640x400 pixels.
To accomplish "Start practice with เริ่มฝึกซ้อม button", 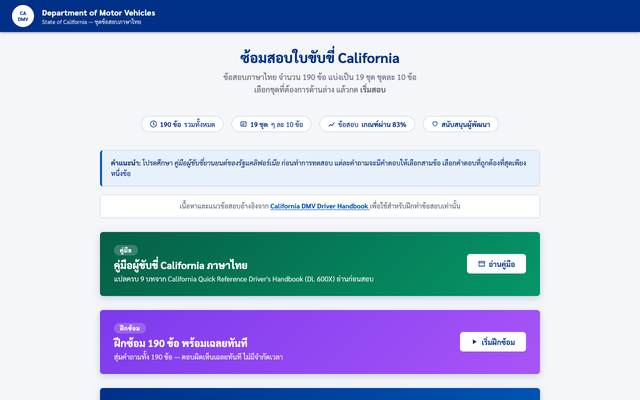I will point(493,342).
